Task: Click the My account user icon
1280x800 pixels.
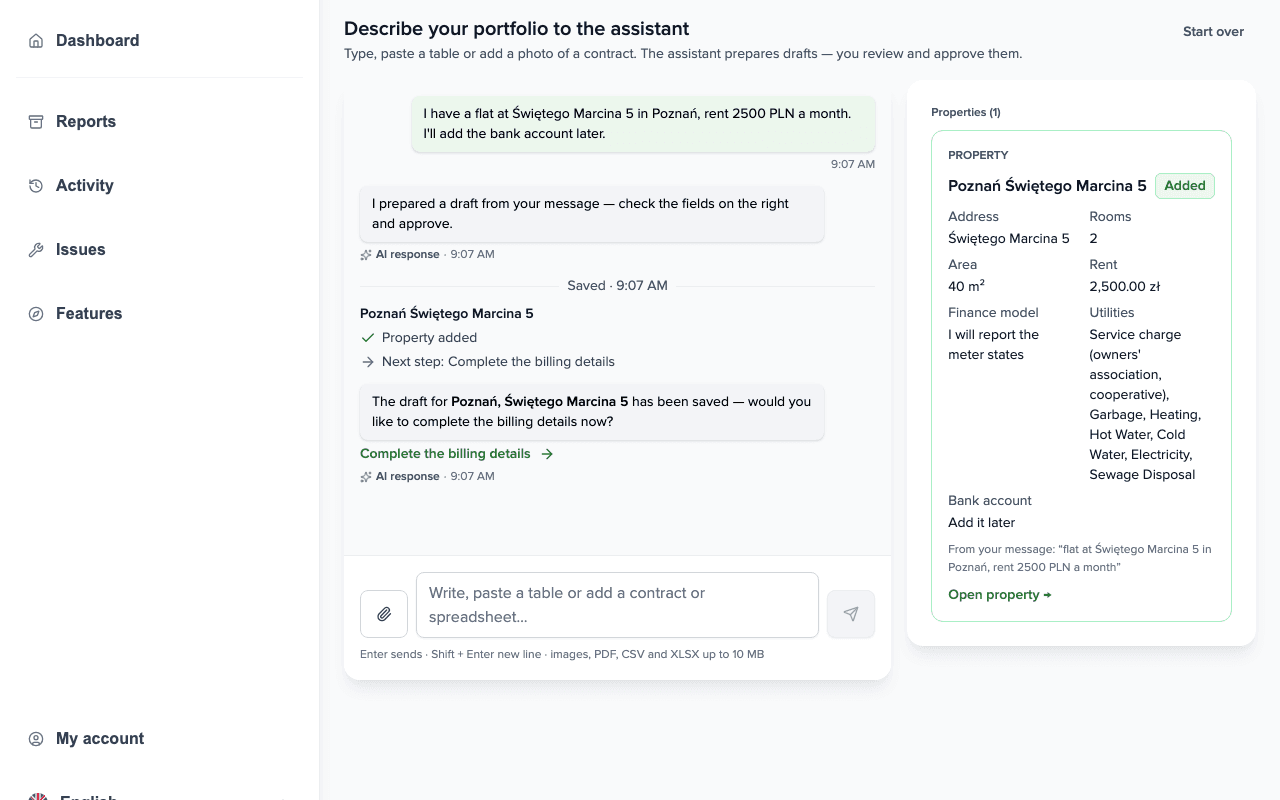Action: [36, 739]
